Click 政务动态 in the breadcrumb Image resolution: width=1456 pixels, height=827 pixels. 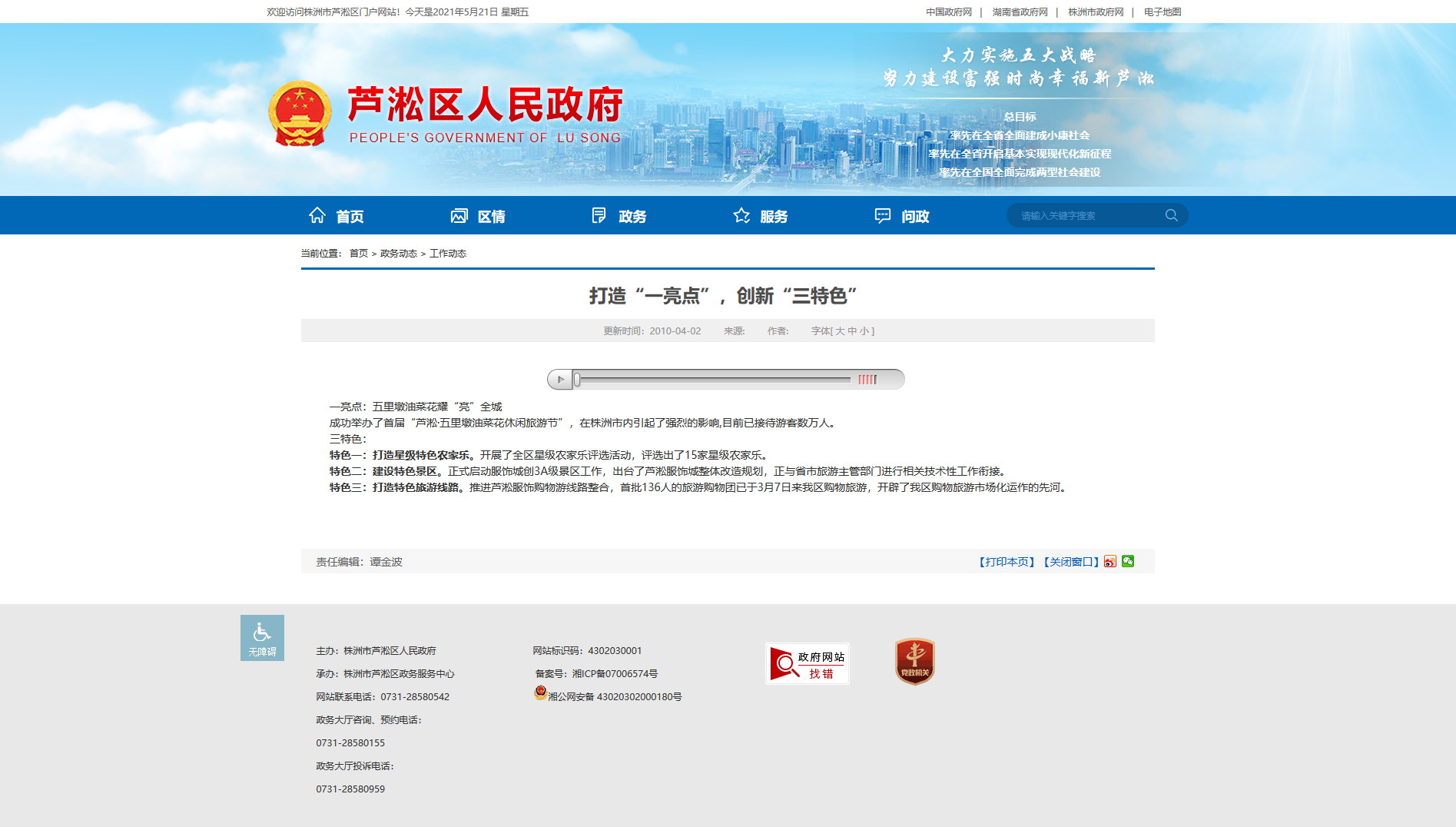(398, 254)
